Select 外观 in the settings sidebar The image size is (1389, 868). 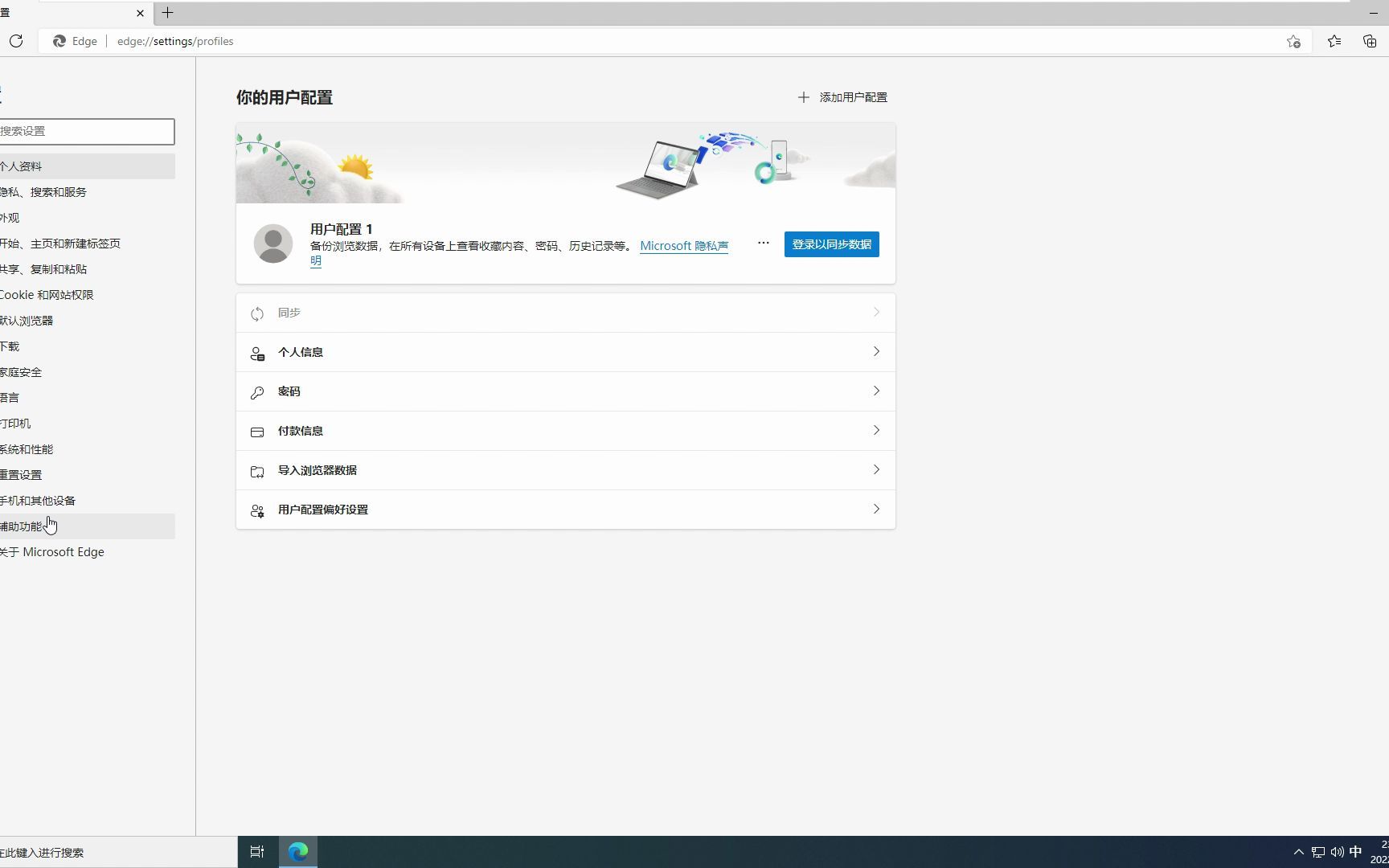11,217
